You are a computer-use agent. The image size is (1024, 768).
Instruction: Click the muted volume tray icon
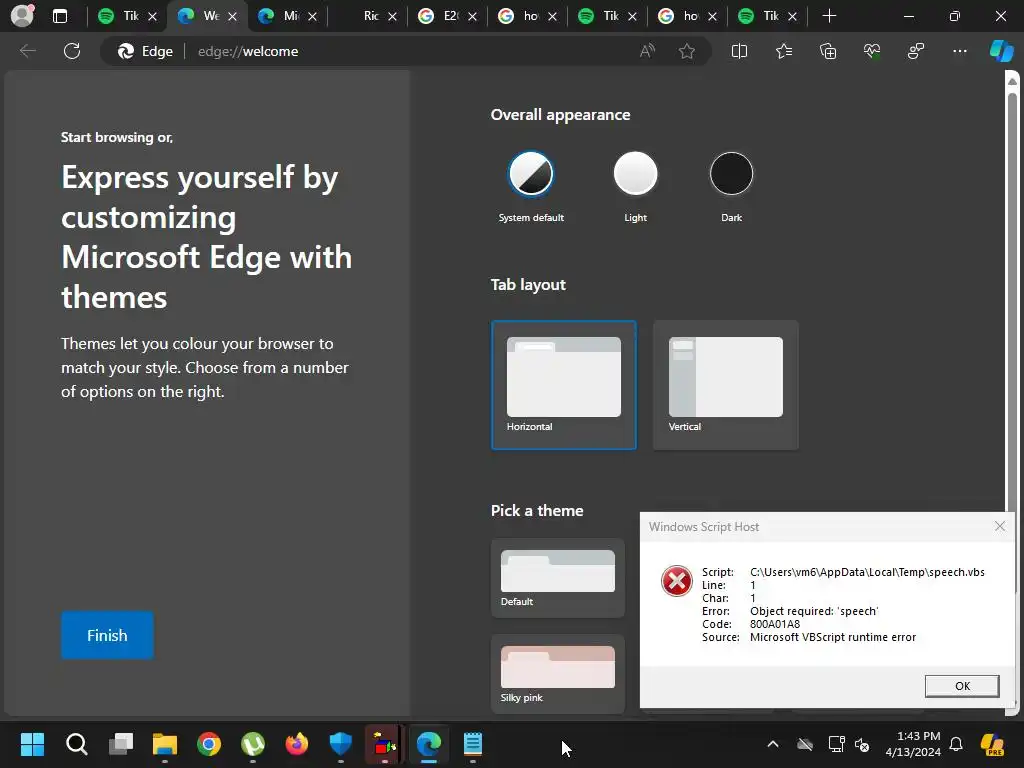click(x=863, y=744)
